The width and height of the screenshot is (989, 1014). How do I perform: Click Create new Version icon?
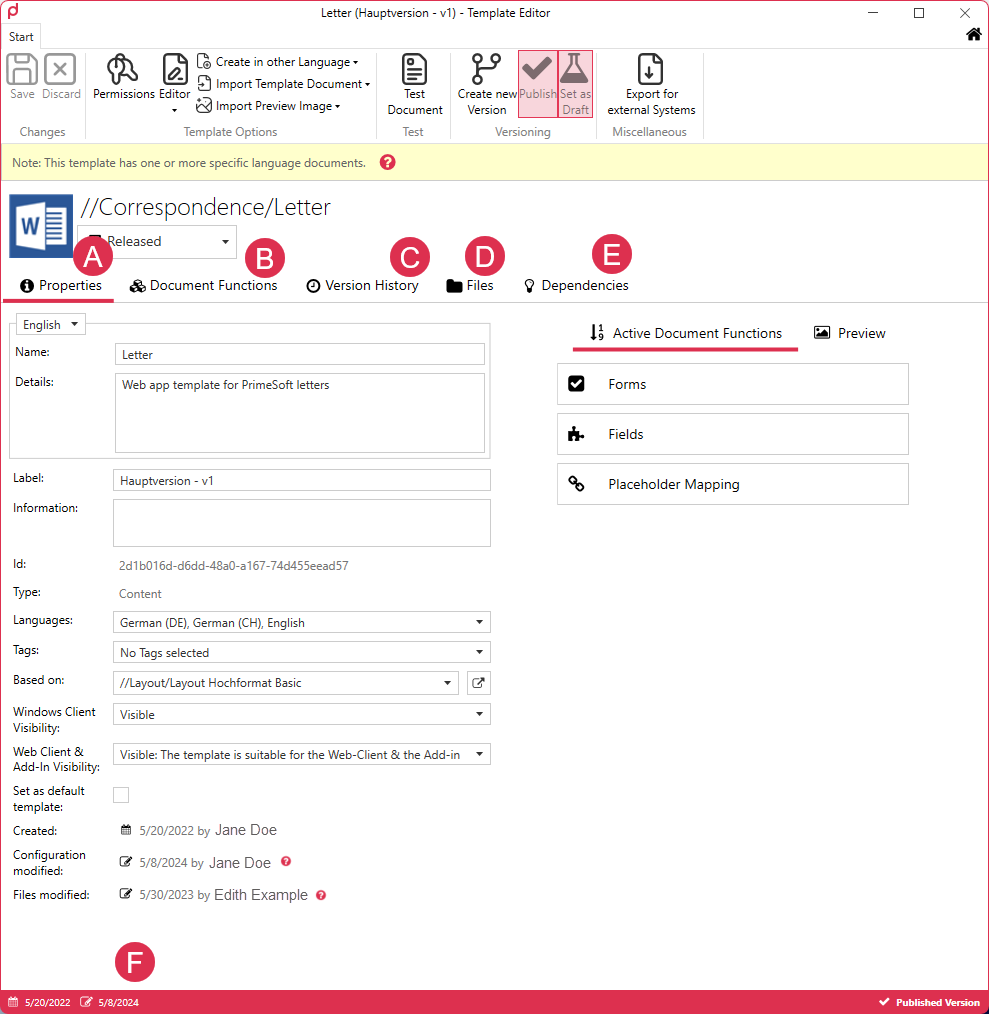pos(486,69)
